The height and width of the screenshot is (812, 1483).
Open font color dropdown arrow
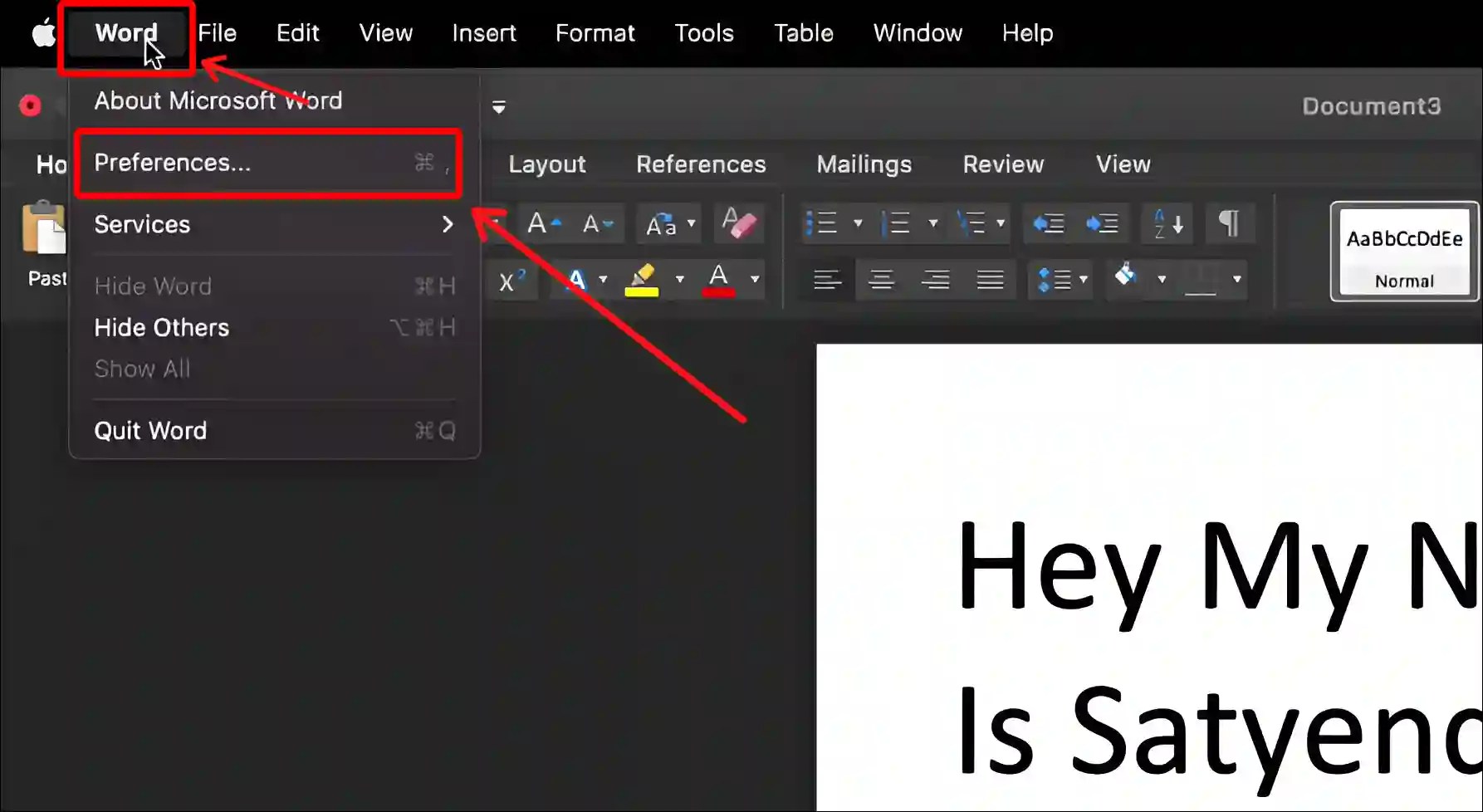(x=755, y=280)
